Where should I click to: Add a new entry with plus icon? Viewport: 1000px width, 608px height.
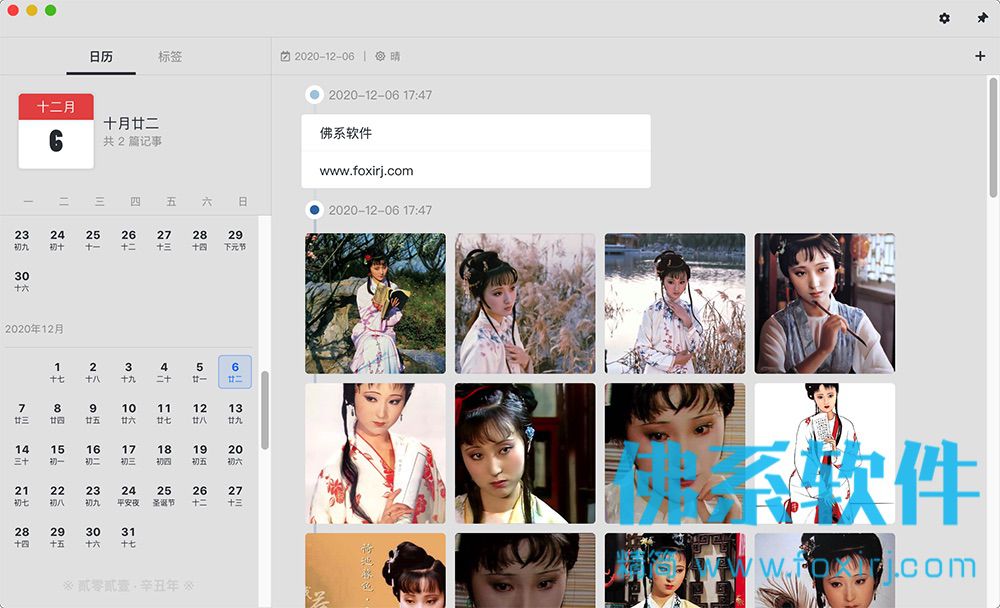tap(980, 56)
